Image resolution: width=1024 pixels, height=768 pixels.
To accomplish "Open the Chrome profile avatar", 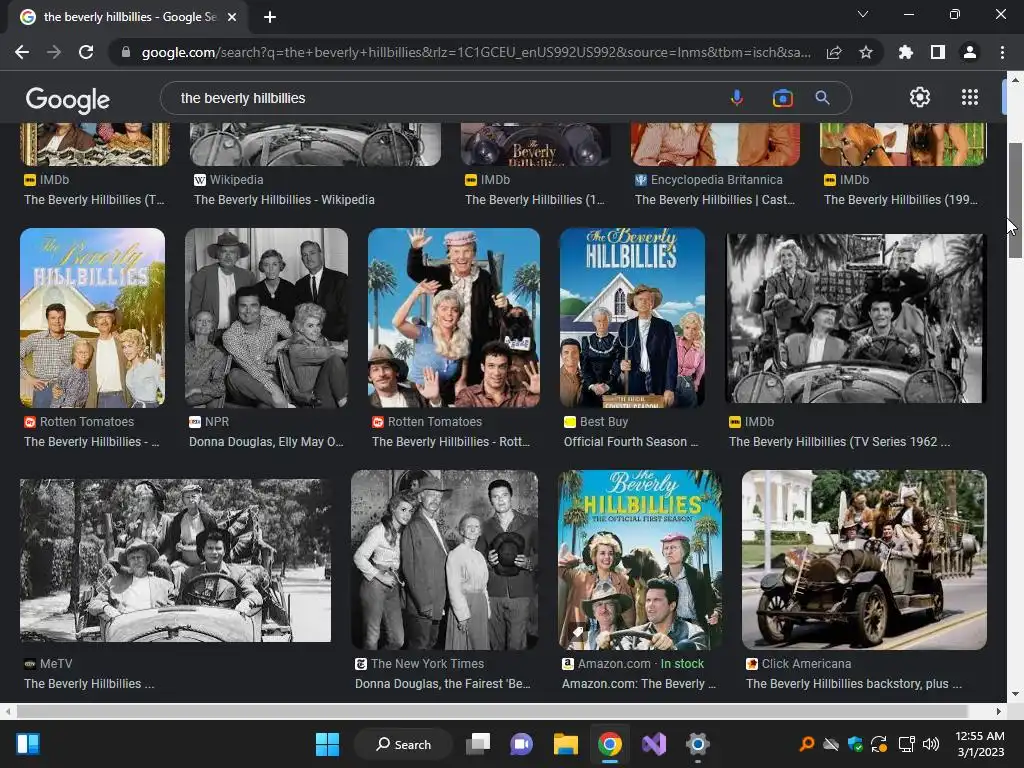I will pos(970,52).
